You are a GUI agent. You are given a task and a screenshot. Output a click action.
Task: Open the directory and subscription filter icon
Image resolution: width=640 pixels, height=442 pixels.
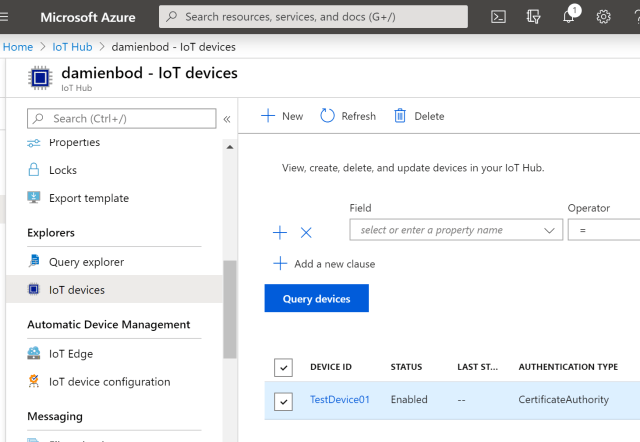(534, 17)
